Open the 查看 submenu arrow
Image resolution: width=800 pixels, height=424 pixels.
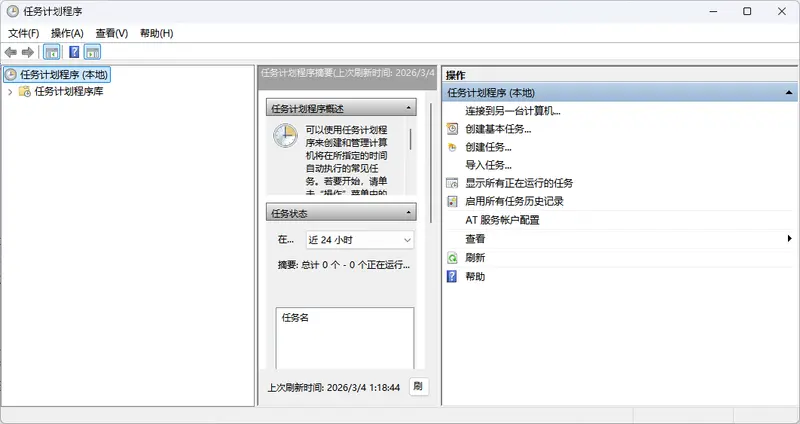790,238
